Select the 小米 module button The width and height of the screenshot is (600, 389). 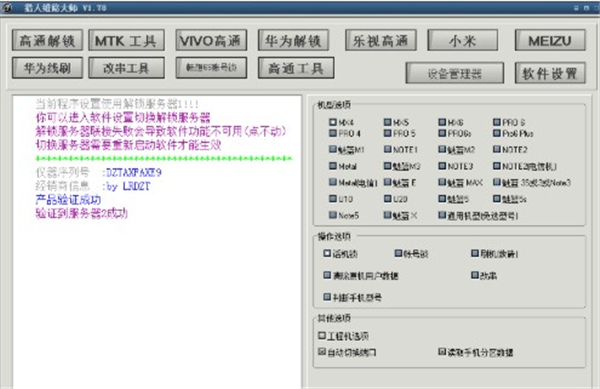pos(463,41)
